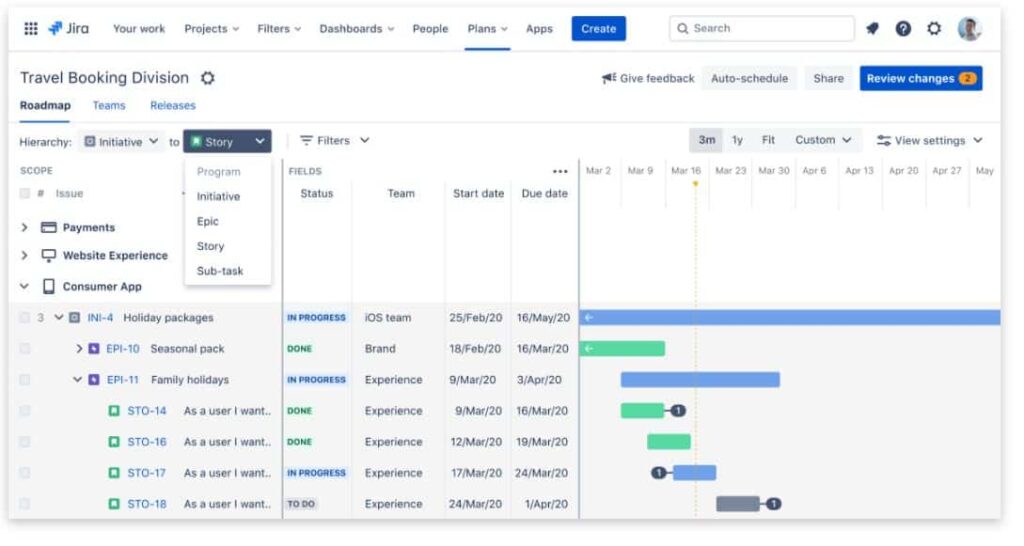Open the Projects menu
1024x546 pixels.
pyautogui.click(x=212, y=29)
